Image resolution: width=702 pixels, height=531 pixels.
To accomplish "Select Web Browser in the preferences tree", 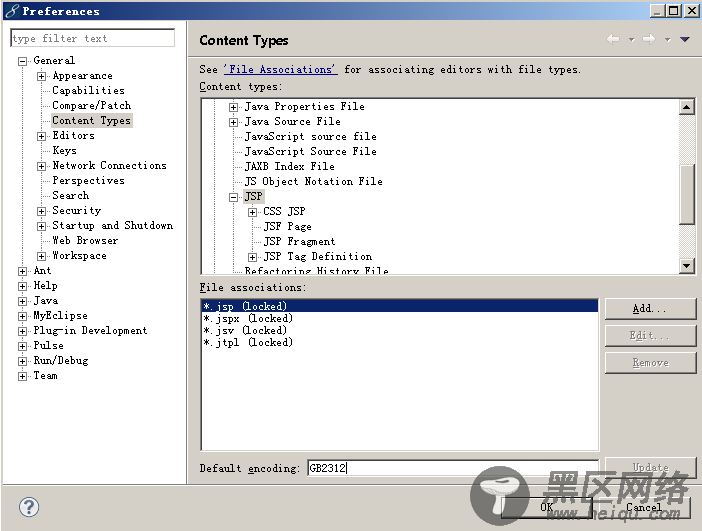I will [x=85, y=240].
